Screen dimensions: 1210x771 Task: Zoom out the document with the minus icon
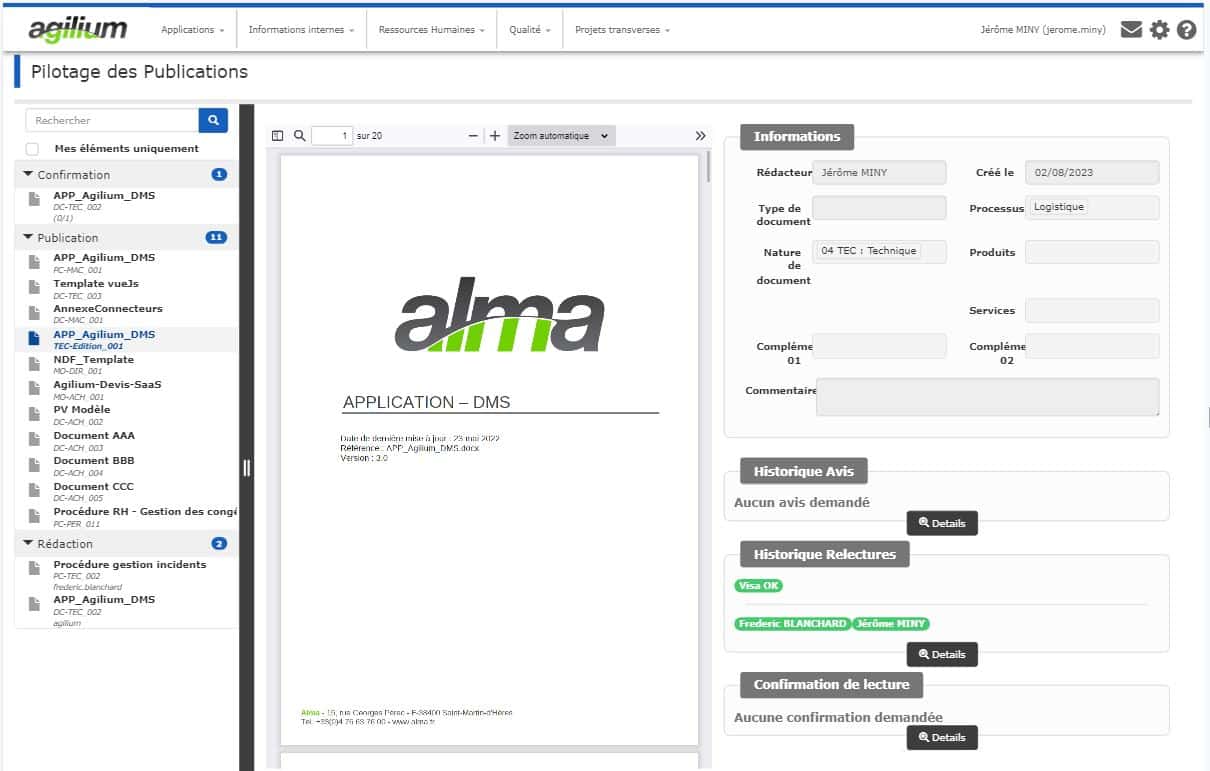[472, 135]
